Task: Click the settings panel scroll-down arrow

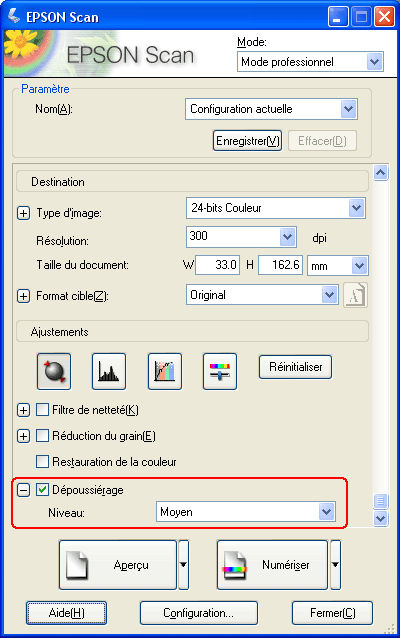Action: [x=380, y=519]
